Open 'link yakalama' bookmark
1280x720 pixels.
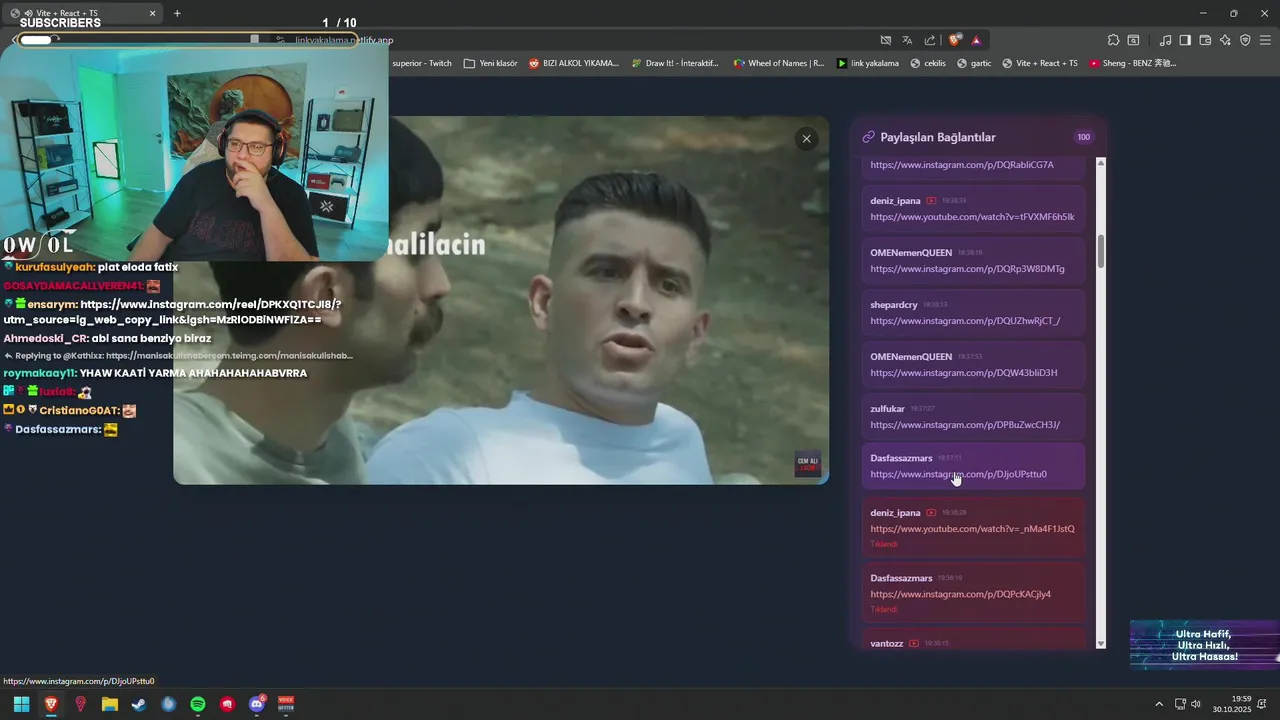(868, 63)
